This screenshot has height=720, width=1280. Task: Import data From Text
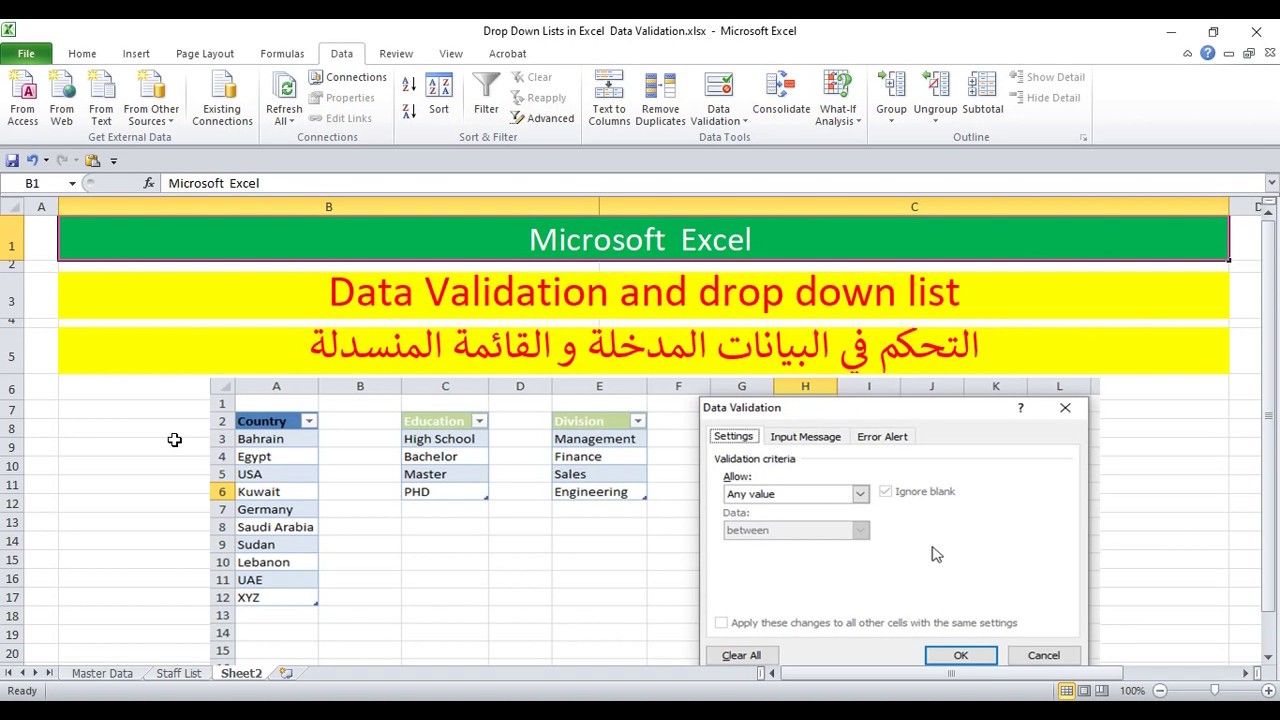[101, 98]
